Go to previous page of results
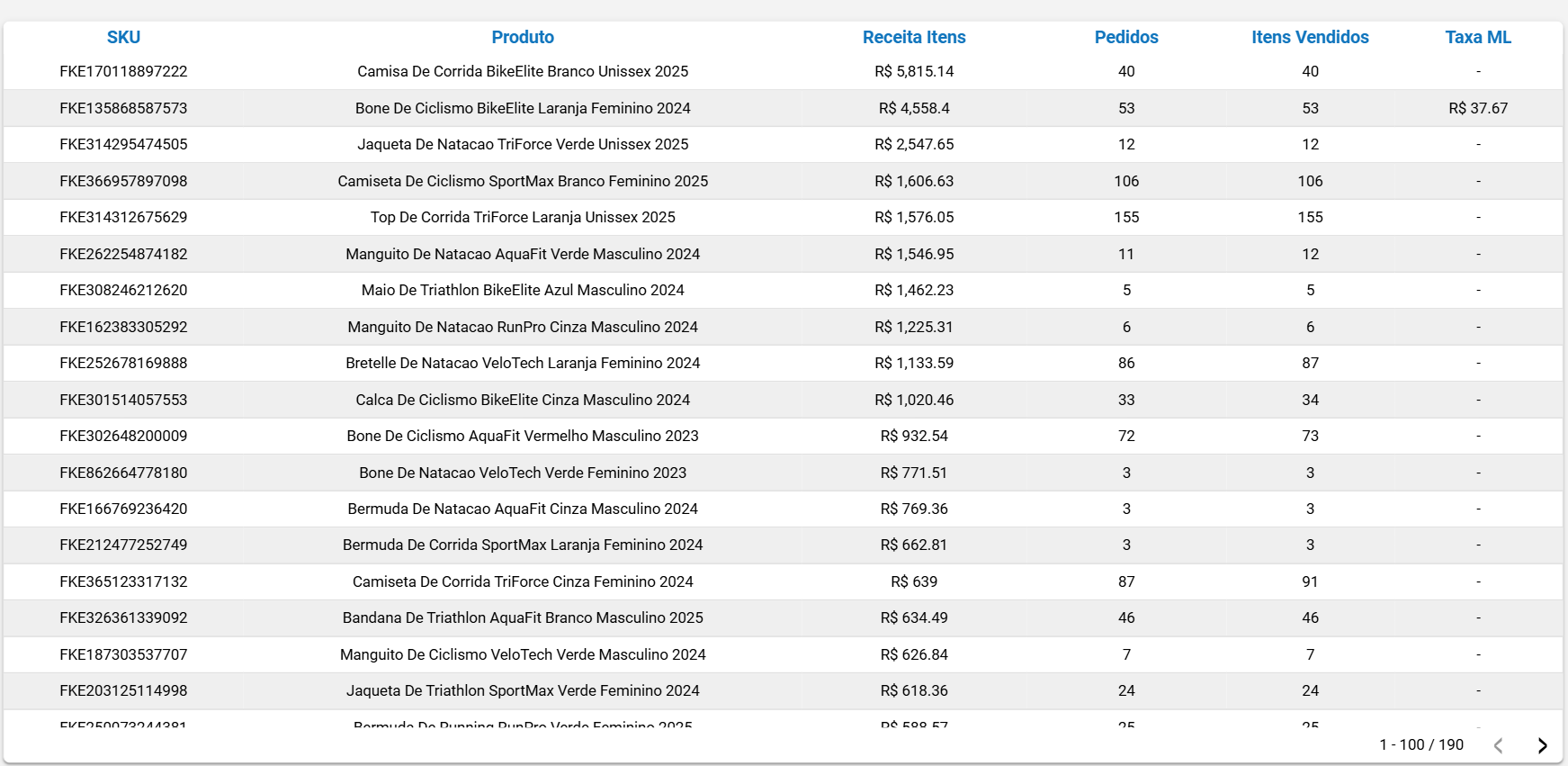Image resolution: width=1568 pixels, height=766 pixels. pos(1499,745)
